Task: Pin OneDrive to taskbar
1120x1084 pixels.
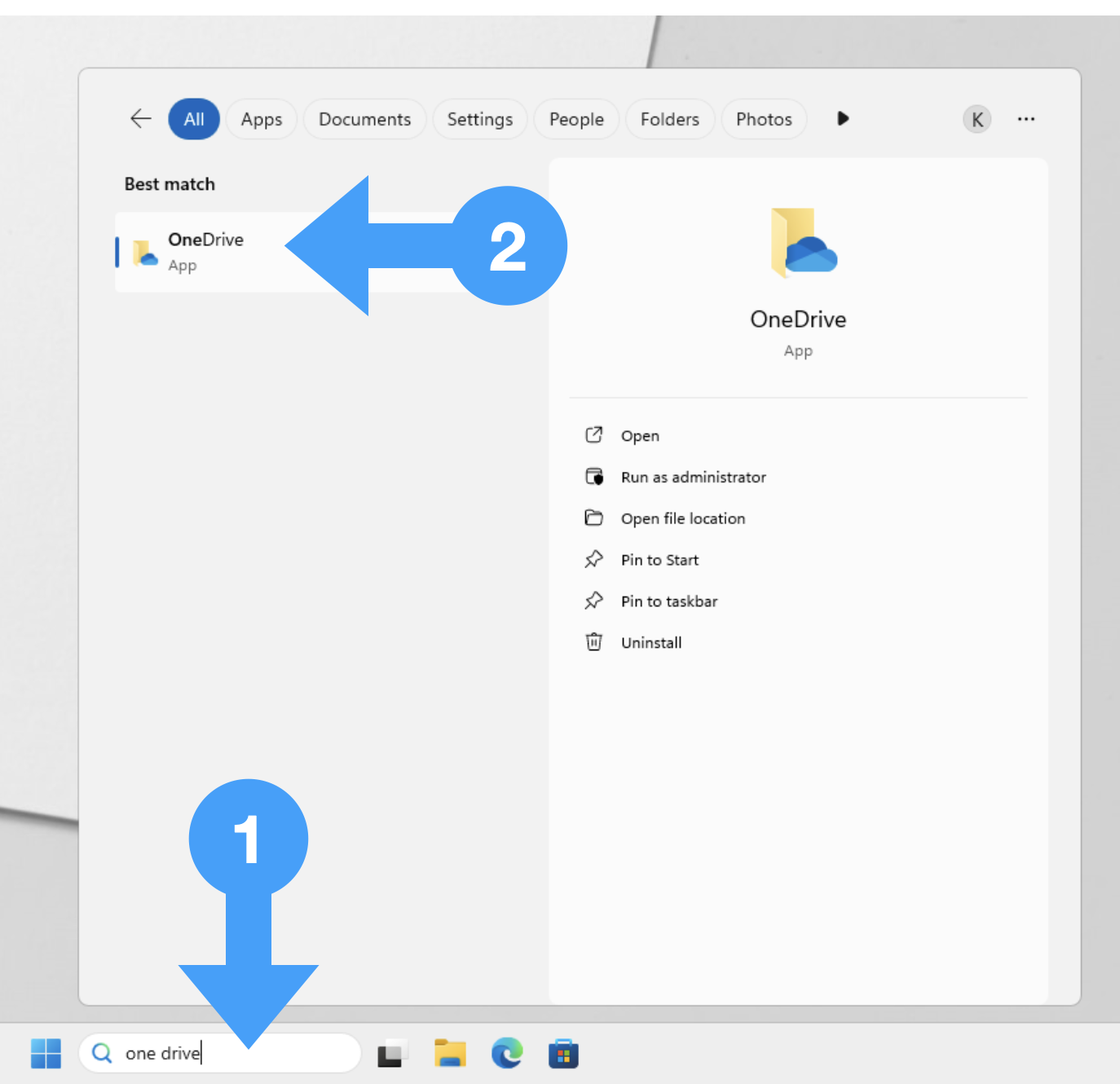Action: coord(668,601)
